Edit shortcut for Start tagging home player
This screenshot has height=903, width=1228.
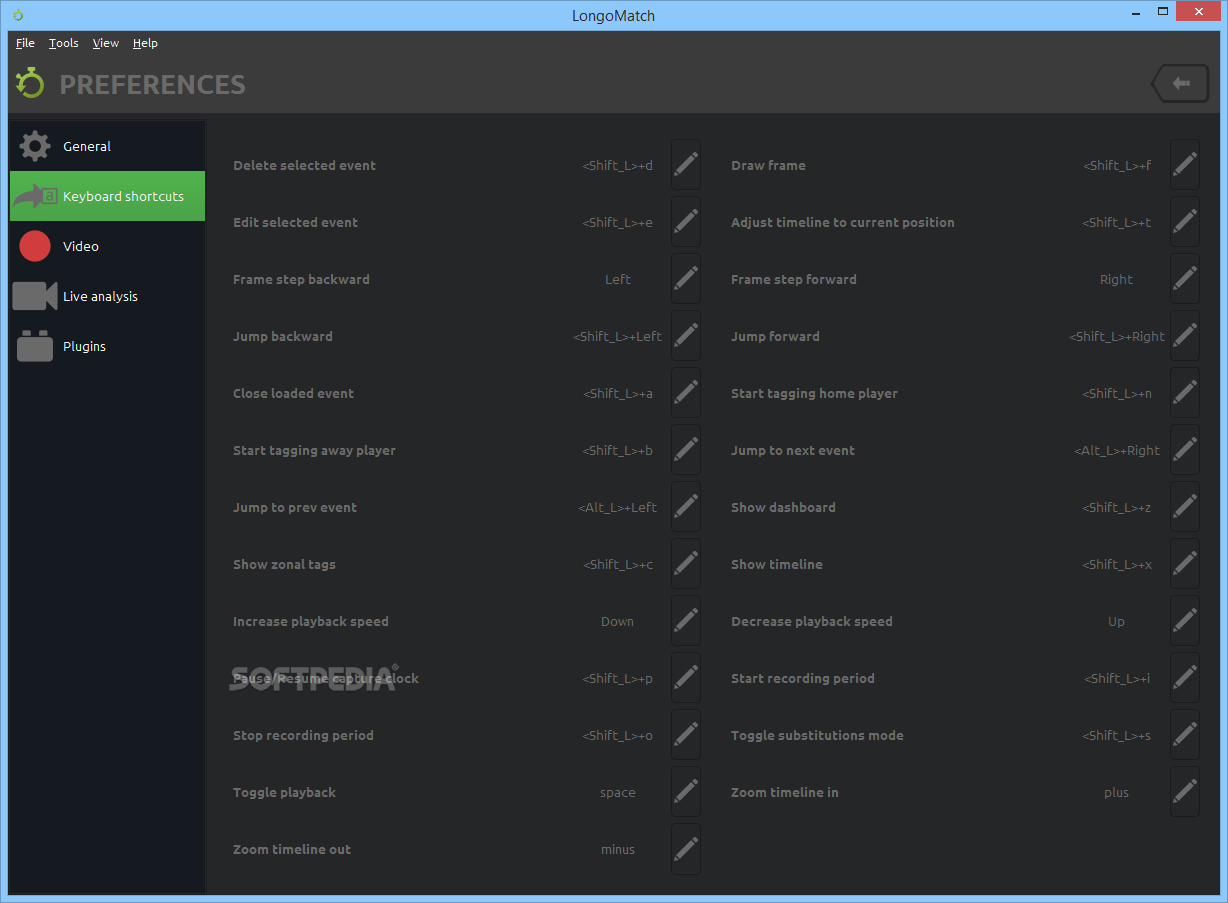[x=1185, y=393]
